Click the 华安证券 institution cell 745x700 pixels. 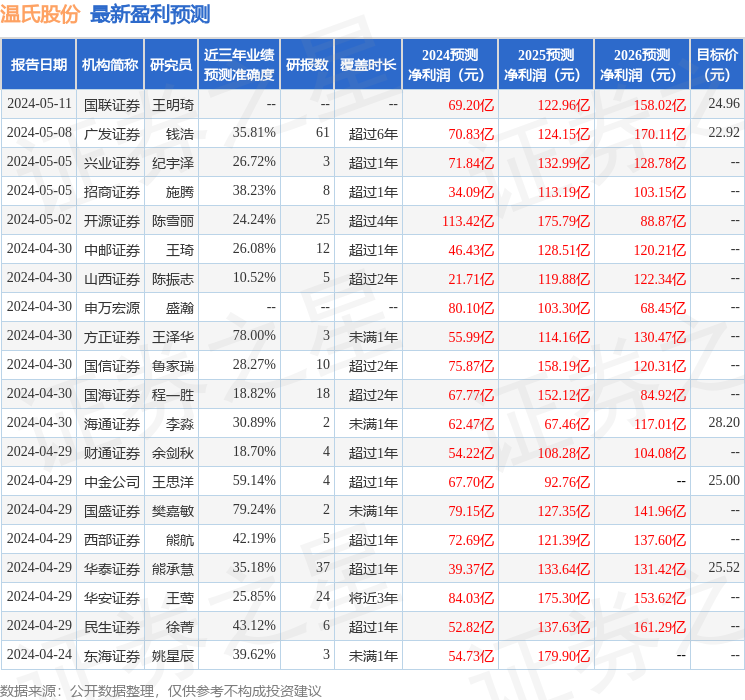(112, 598)
